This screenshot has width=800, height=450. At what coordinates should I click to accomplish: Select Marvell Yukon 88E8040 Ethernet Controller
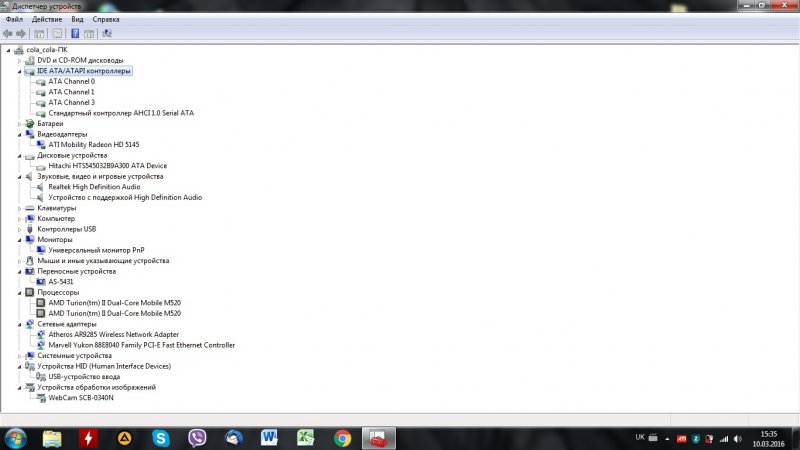[141, 345]
